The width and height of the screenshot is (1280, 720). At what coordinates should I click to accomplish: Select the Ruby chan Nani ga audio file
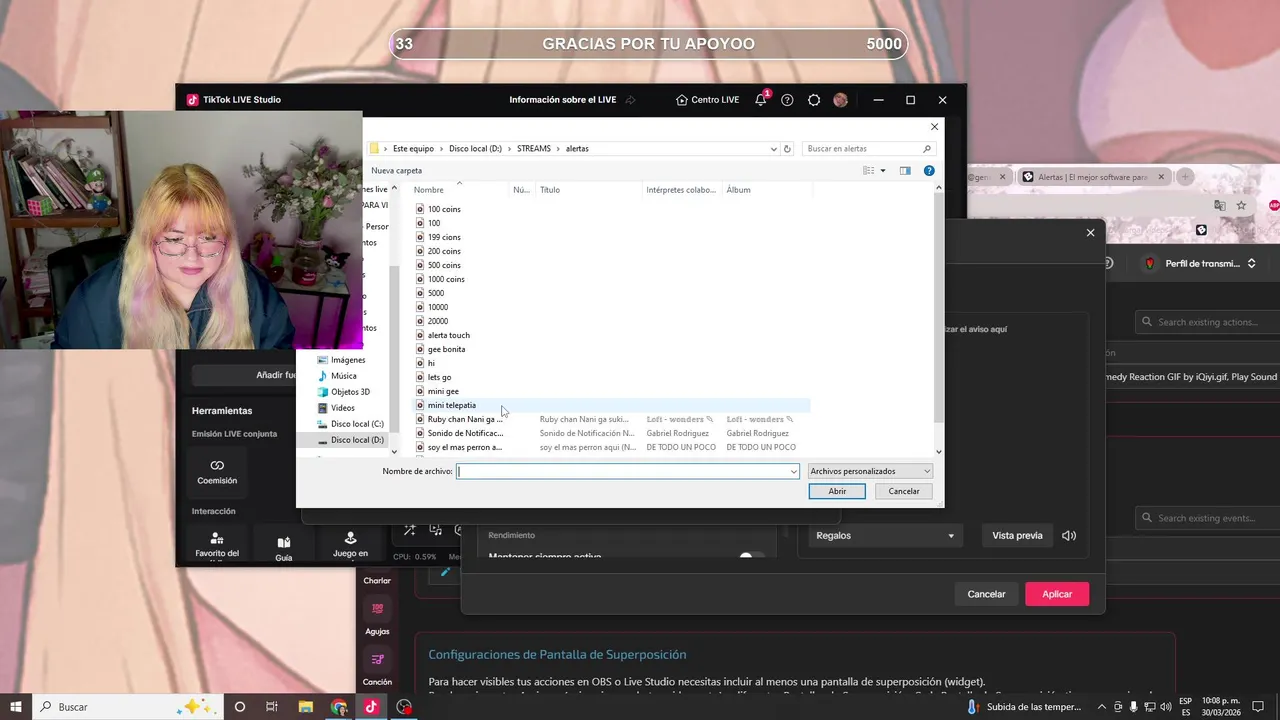465,419
